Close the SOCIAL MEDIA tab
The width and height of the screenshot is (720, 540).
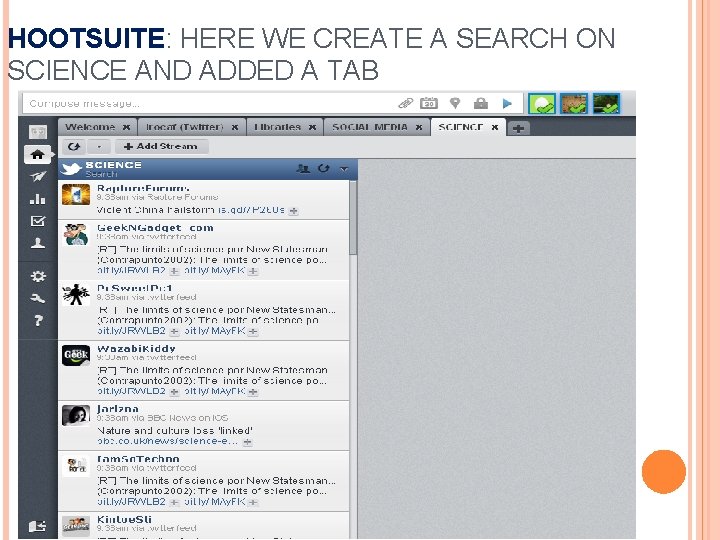point(419,128)
